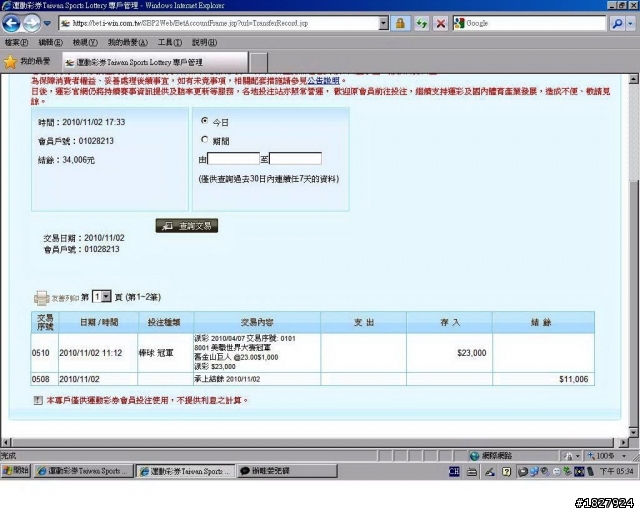This screenshot has width=640, height=511.
Task: Open the 說明(H) menu
Action: (x=204, y=42)
